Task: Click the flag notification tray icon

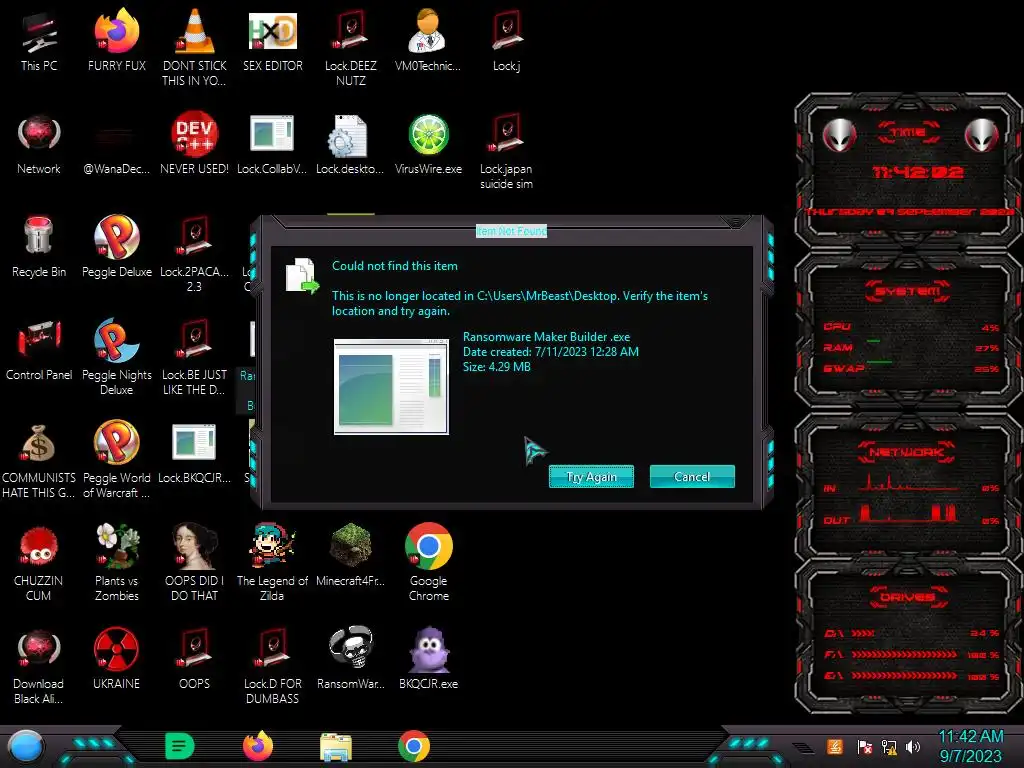Action: pos(864,746)
